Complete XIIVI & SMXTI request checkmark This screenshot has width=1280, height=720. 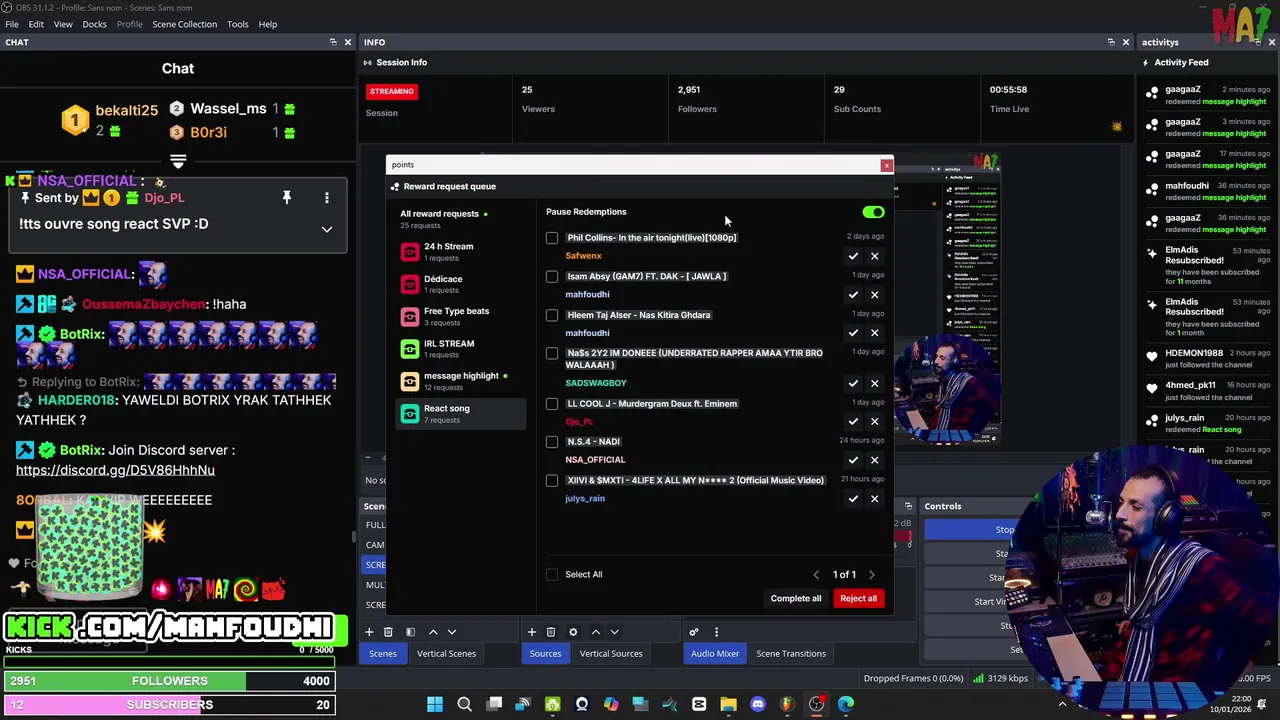pos(853,498)
